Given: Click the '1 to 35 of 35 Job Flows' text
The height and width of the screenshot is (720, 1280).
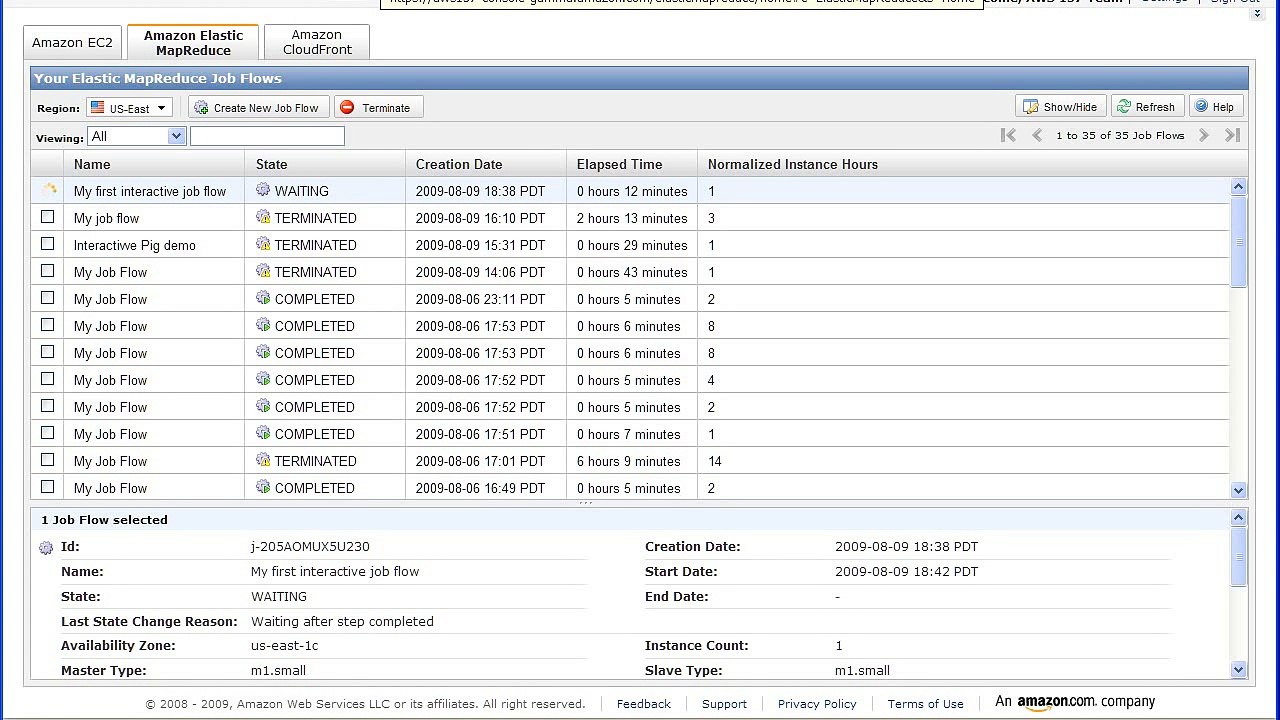Looking at the screenshot, I should (1120, 135).
